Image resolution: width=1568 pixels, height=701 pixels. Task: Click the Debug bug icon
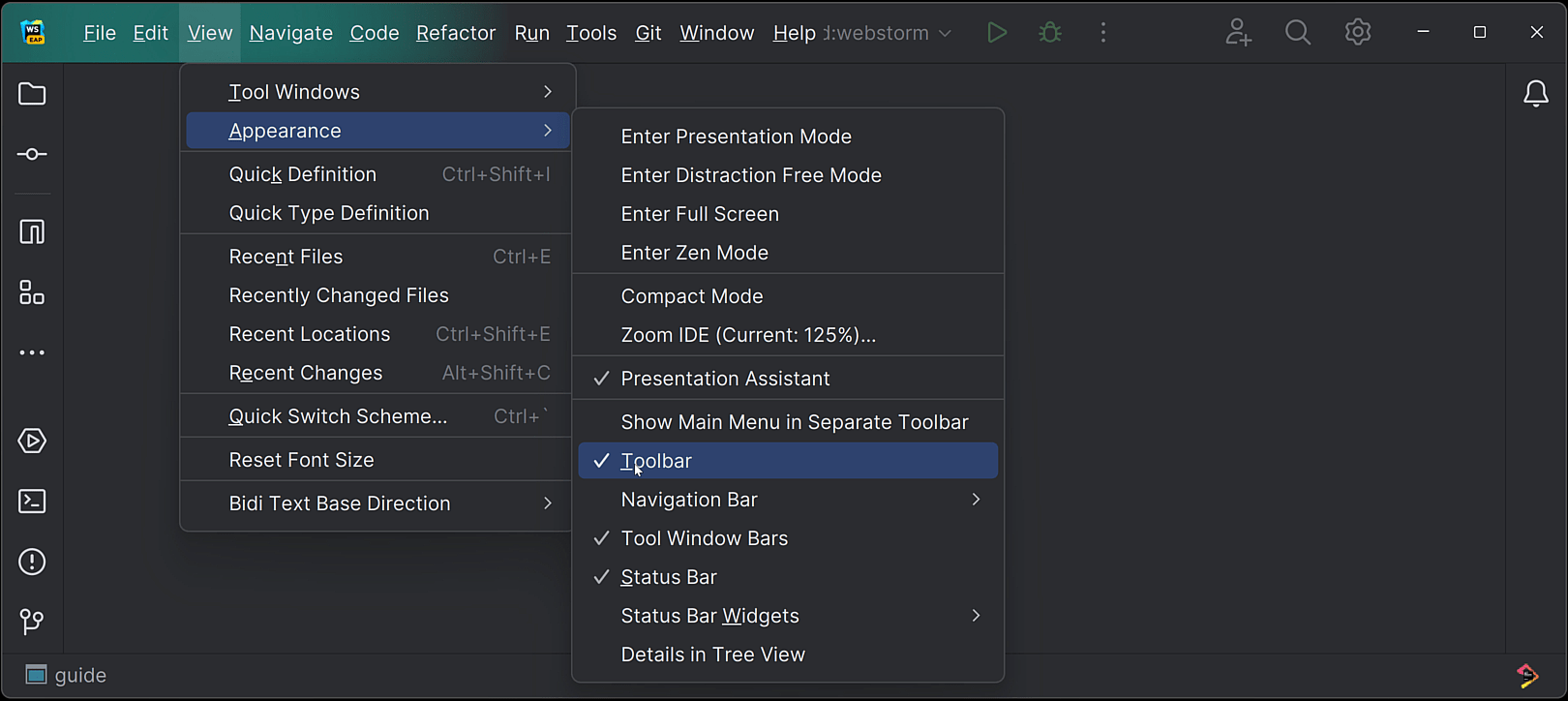tap(1050, 33)
